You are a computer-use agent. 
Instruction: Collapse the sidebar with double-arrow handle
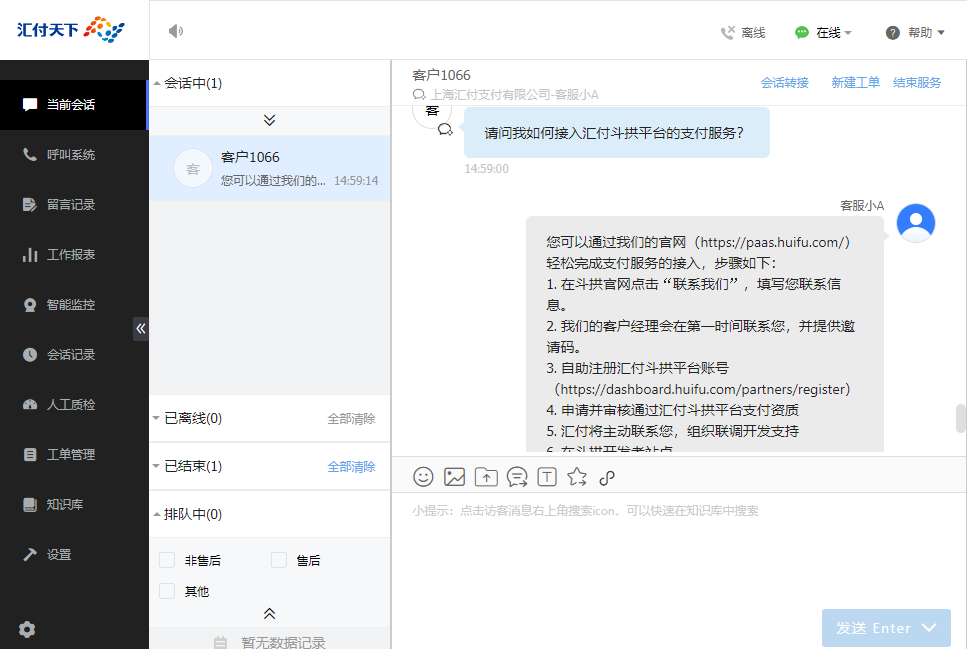coord(141,328)
